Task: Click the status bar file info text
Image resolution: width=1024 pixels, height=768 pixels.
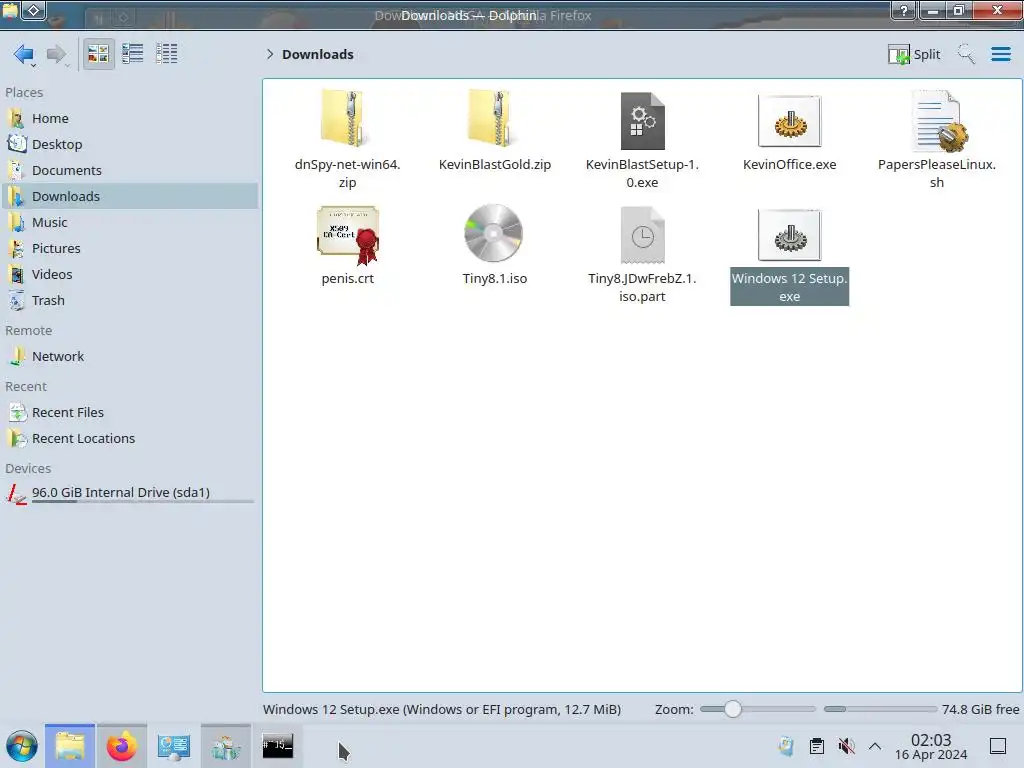Action: [x=442, y=710]
